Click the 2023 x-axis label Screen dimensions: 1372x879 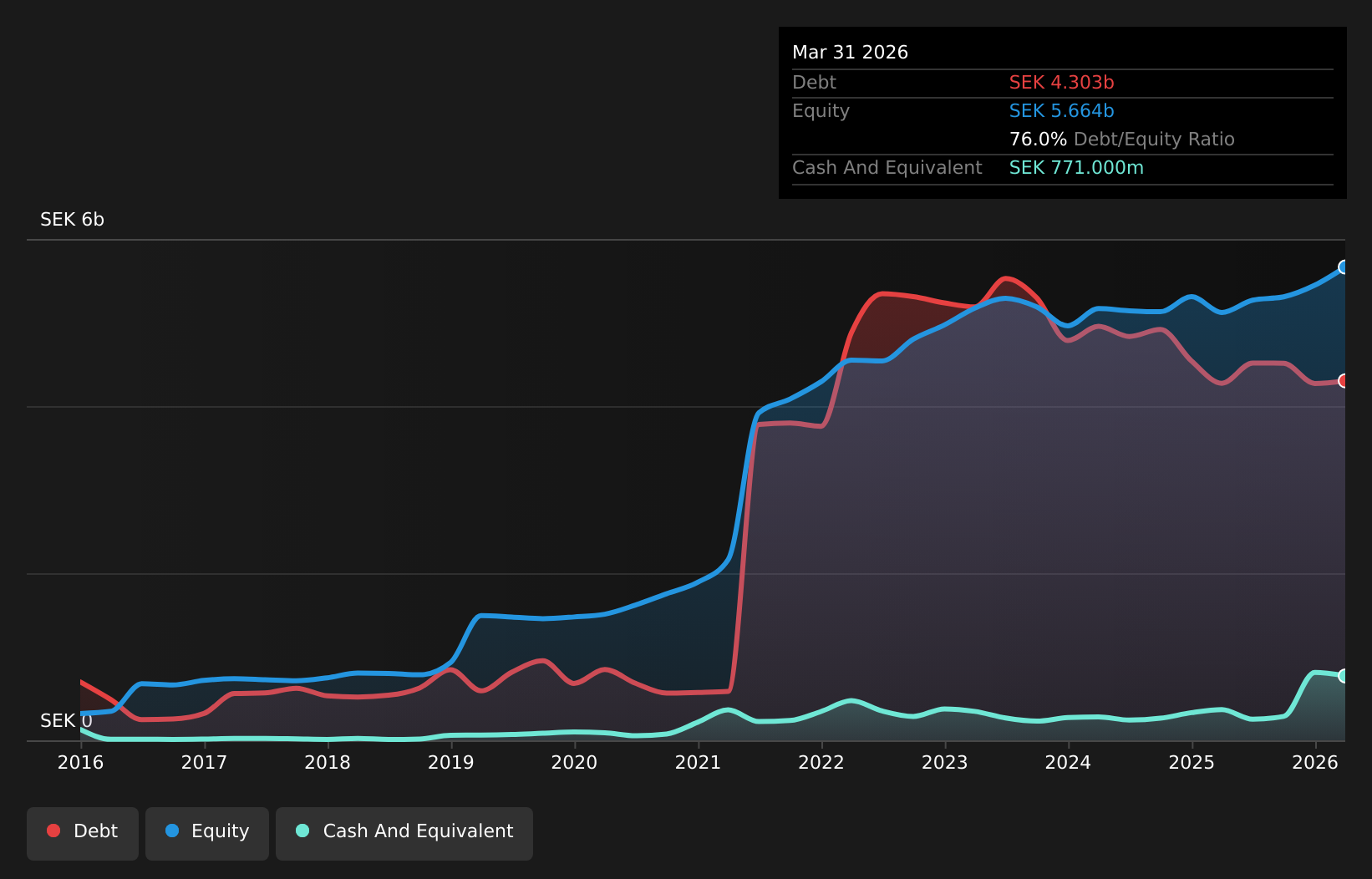(945, 763)
